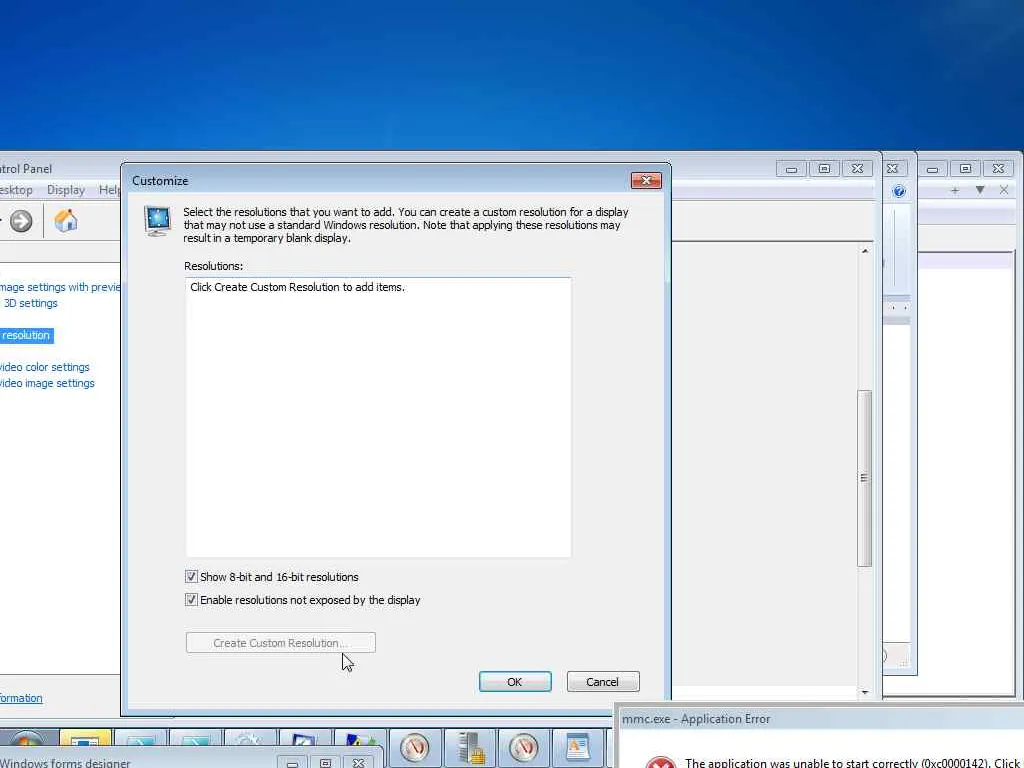Close the narrow window behind Control Panel

(892, 168)
